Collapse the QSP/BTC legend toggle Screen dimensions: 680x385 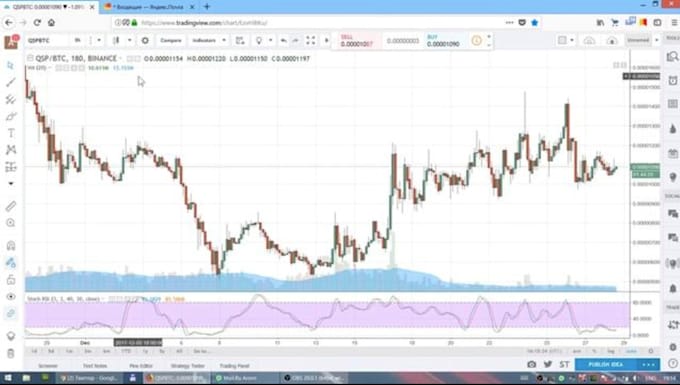[30, 58]
